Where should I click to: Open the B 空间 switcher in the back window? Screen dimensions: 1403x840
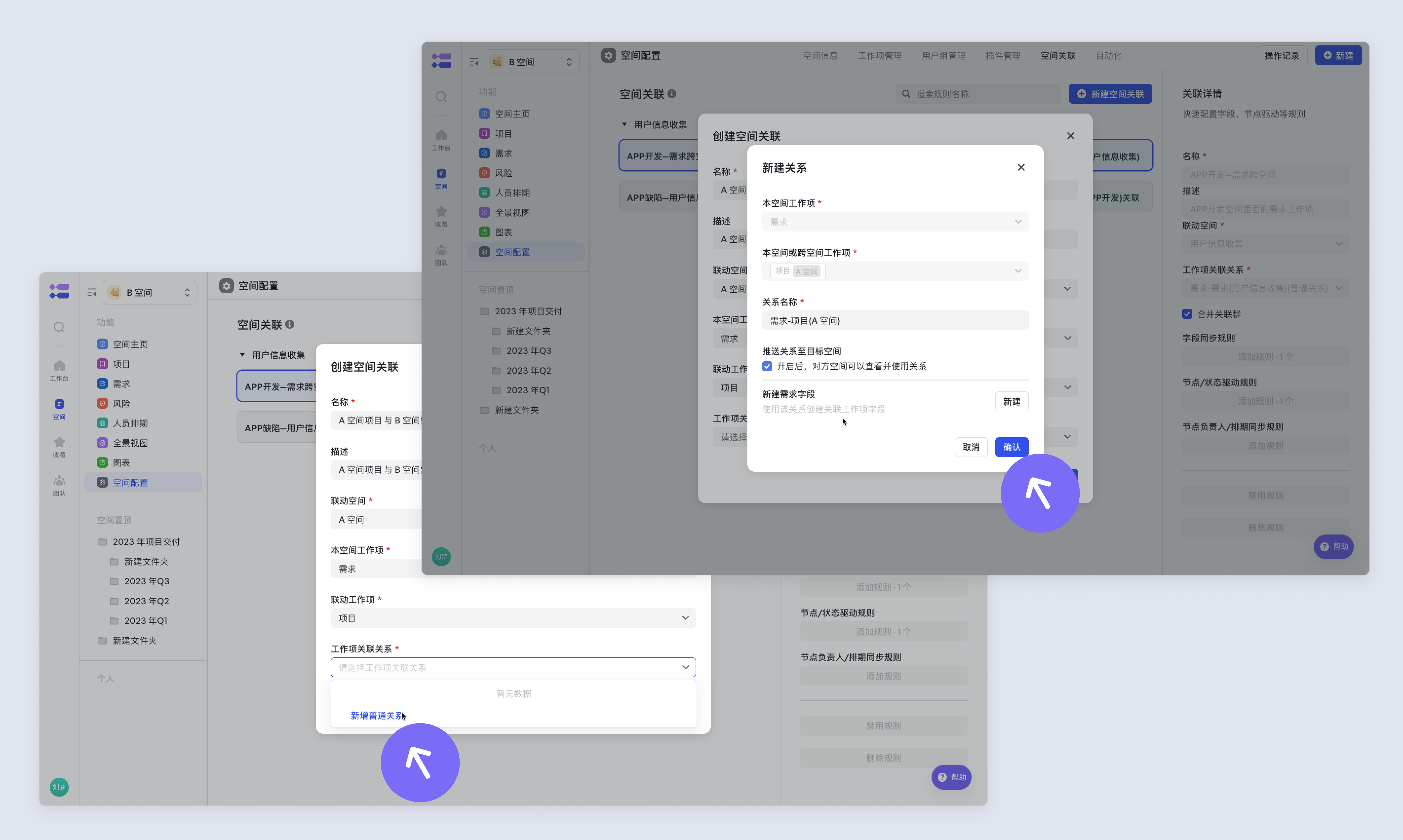click(150, 292)
